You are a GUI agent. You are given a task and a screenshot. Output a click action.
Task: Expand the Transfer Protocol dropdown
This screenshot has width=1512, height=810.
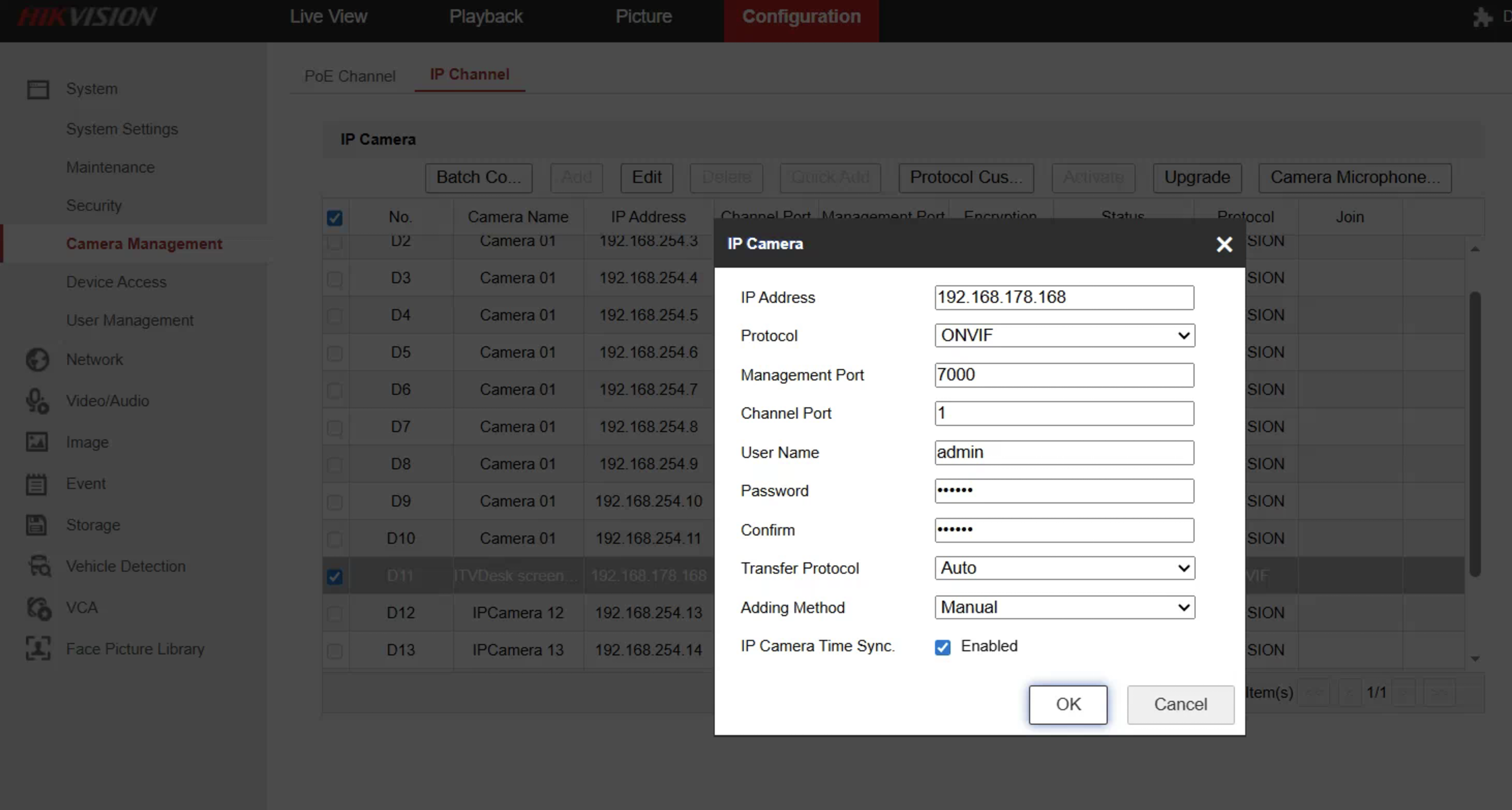point(1064,568)
